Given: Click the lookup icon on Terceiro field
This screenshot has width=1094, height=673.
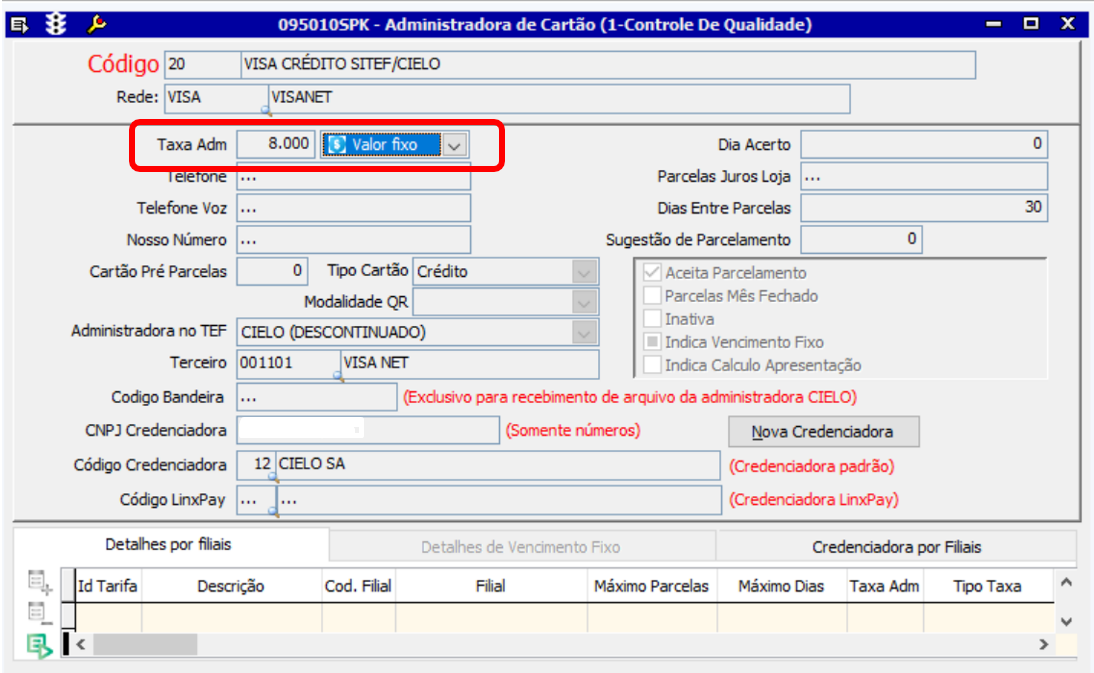Looking at the screenshot, I should click(x=338, y=377).
